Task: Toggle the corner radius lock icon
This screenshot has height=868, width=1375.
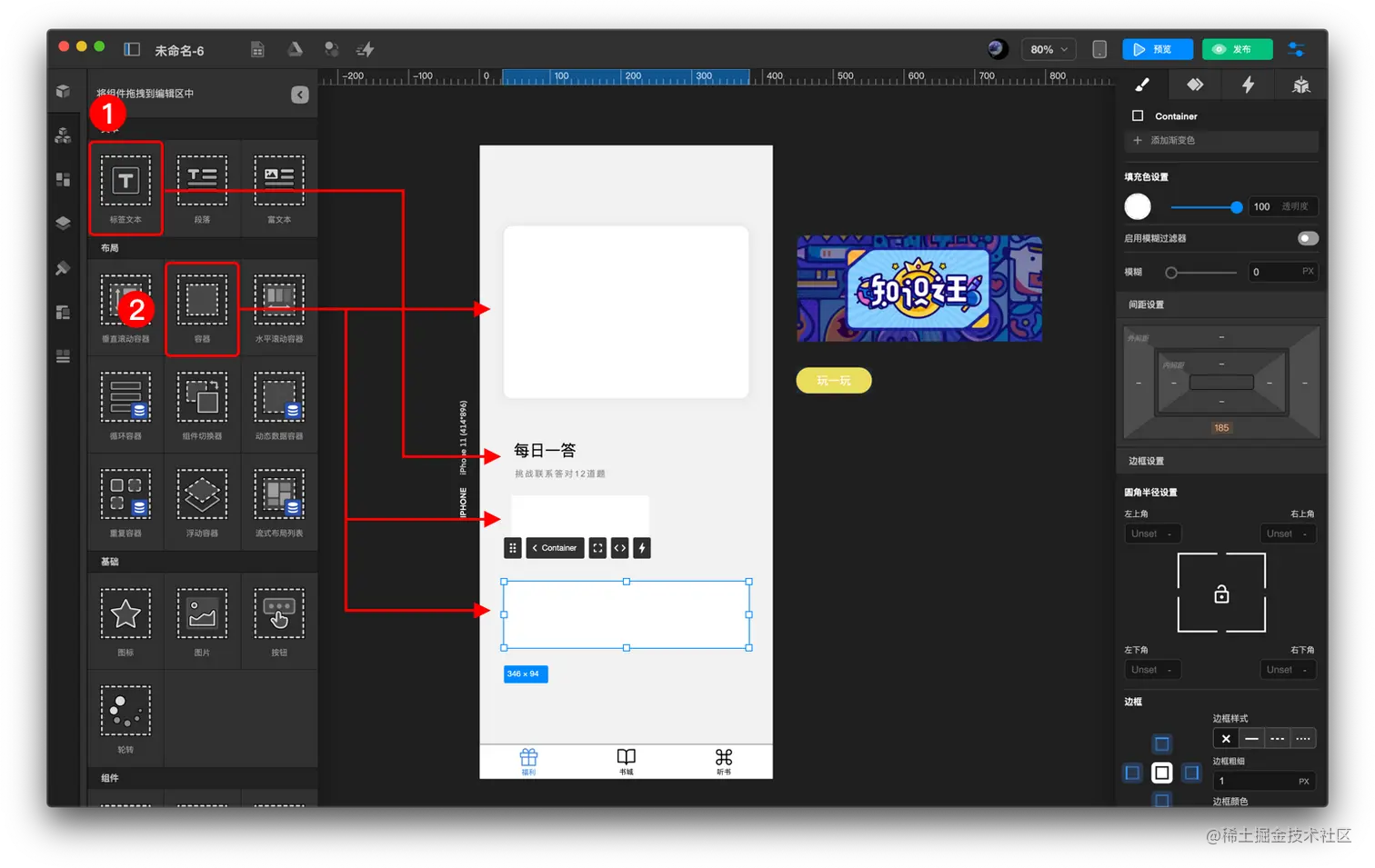Action: [x=1221, y=594]
